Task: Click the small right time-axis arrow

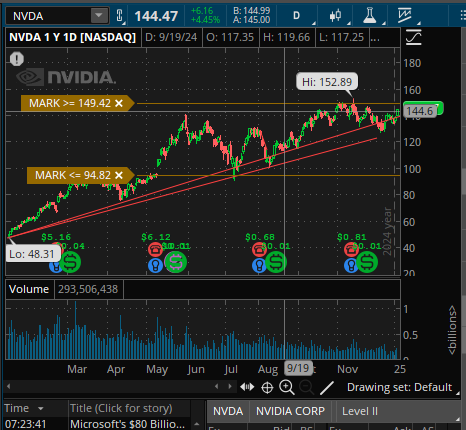Action: point(230,387)
